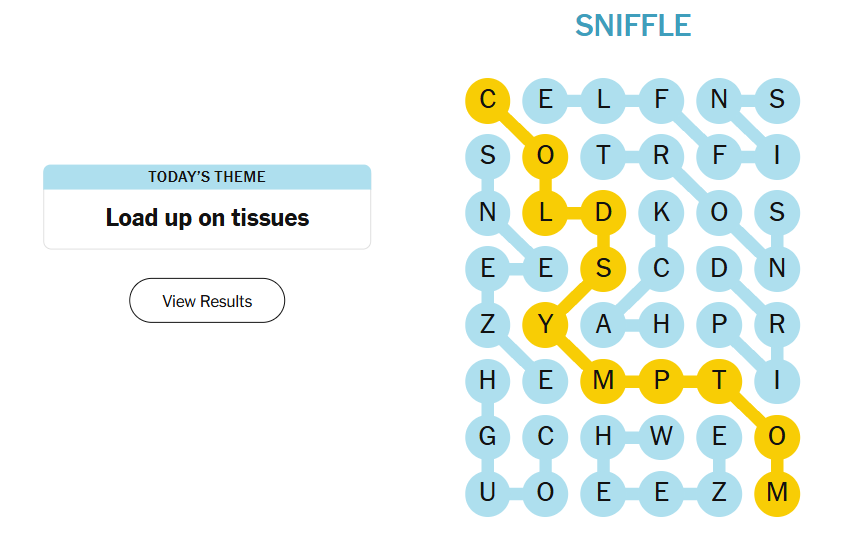Tap the letter U tile
The height and width of the screenshot is (560, 861).
[488, 493]
